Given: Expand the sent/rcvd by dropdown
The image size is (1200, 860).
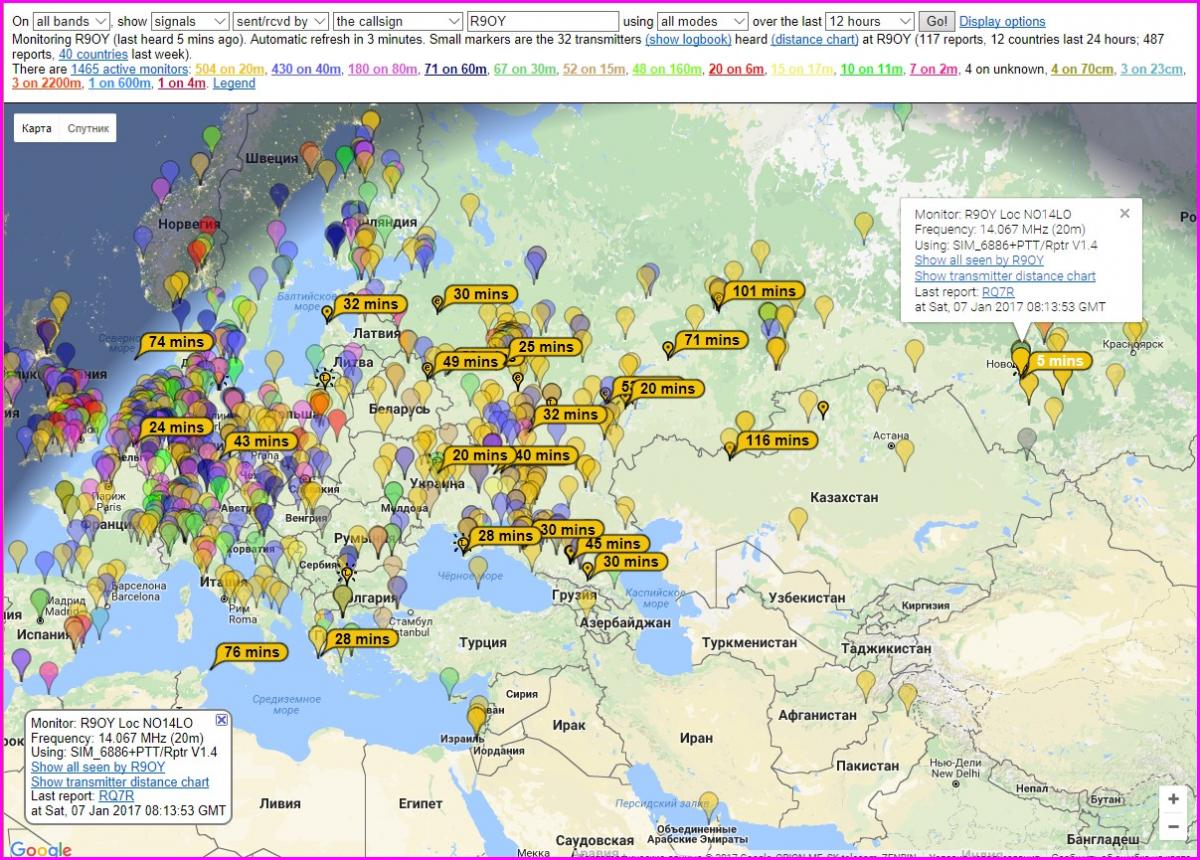Looking at the screenshot, I should [280, 21].
